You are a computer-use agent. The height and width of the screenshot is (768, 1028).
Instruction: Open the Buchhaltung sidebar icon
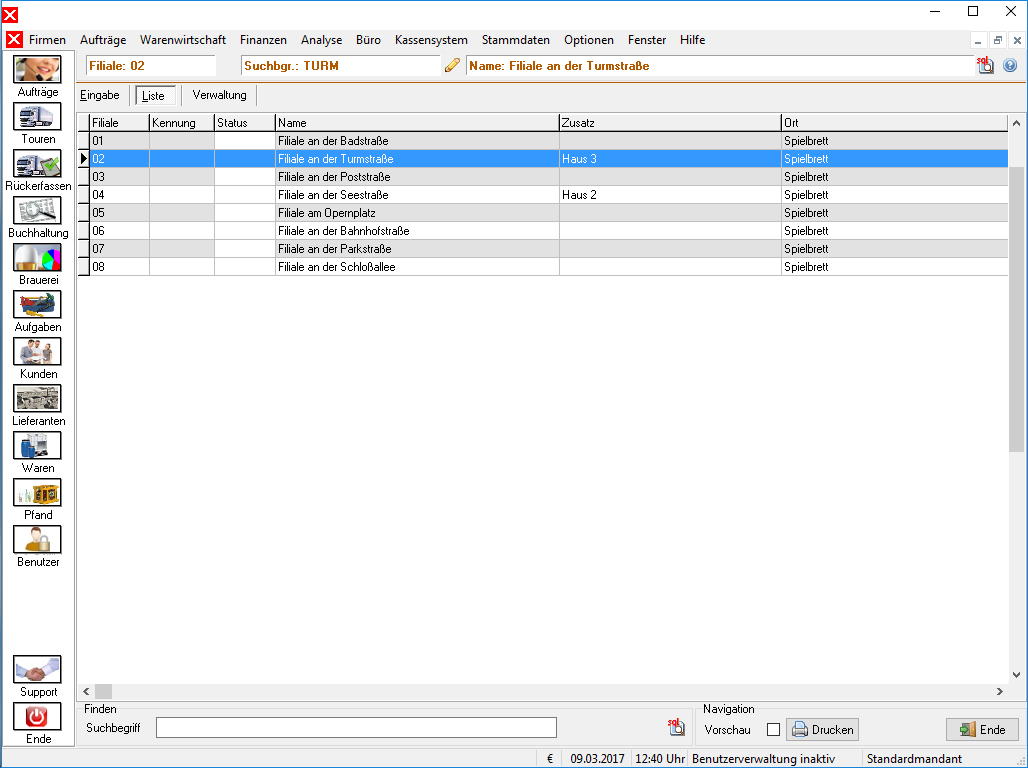(37, 211)
